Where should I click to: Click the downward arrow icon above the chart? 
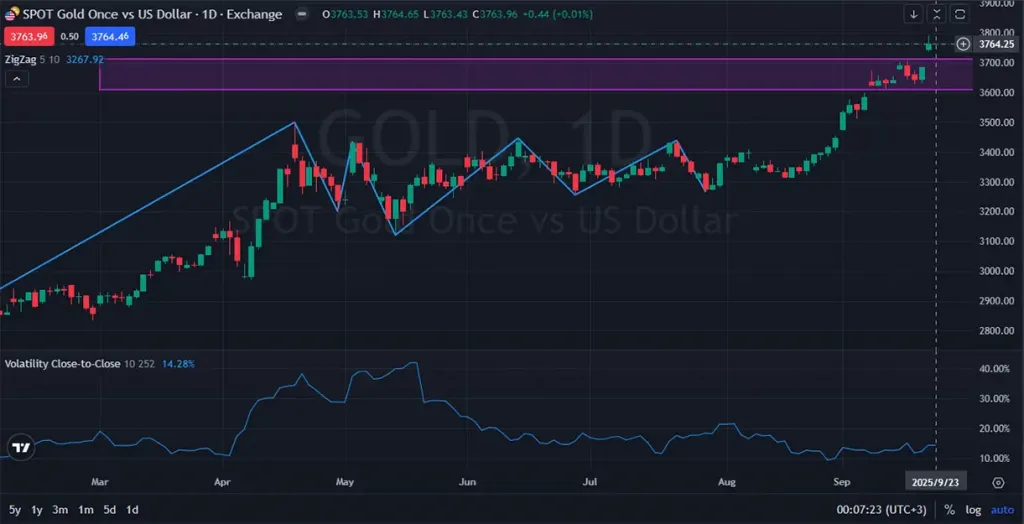pyautogui.click(x=914, y=14)
